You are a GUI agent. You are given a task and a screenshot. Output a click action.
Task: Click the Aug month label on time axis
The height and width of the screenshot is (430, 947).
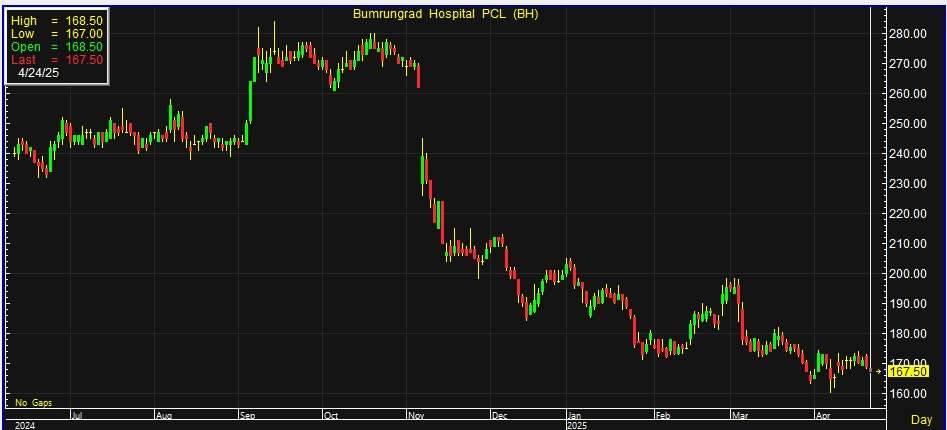tap(163, 416)
